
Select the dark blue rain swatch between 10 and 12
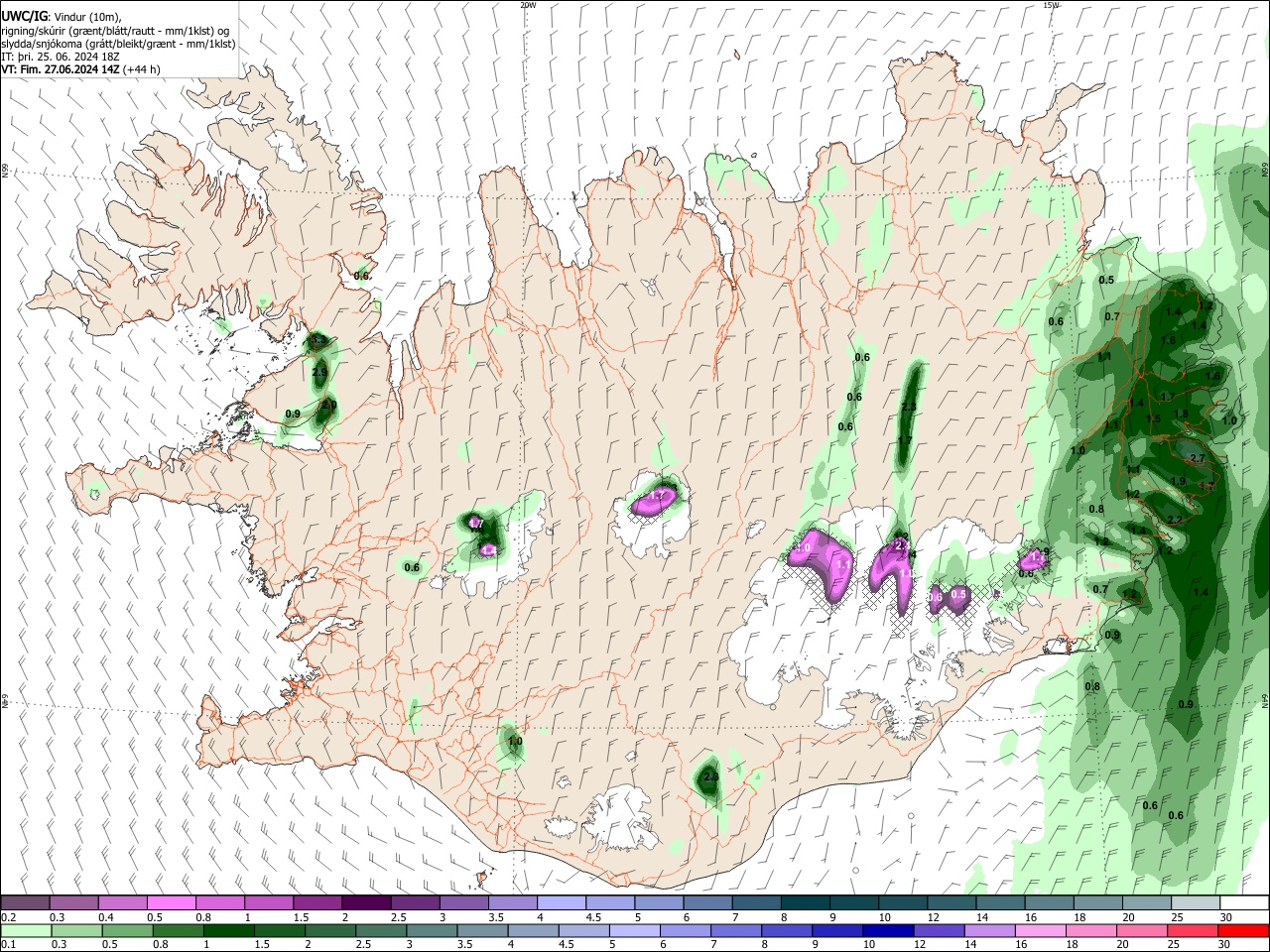[x=886, y=931]
